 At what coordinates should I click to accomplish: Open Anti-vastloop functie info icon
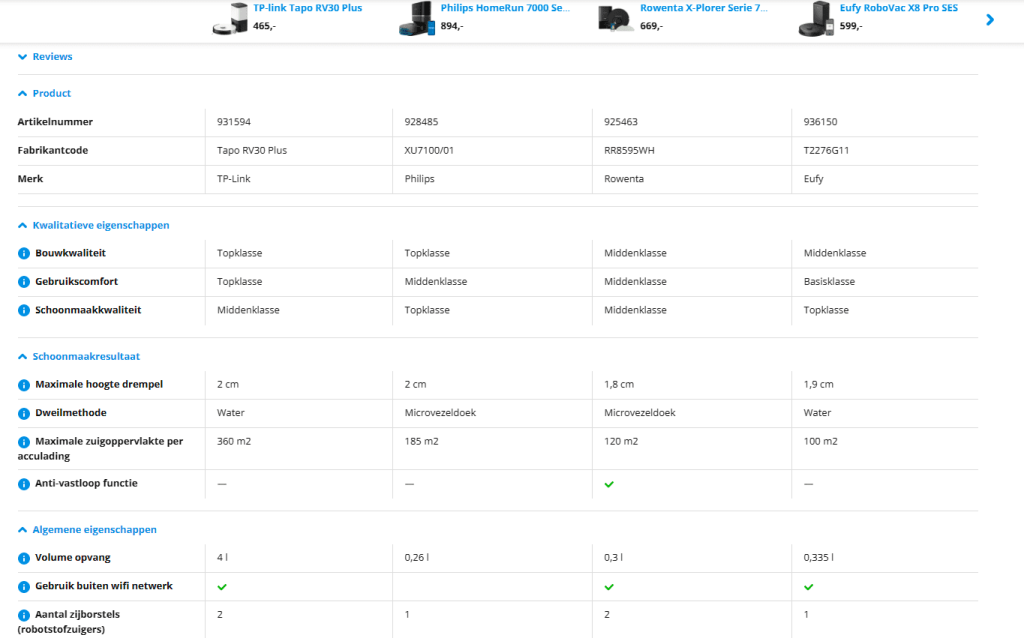[x=24, y=484]
